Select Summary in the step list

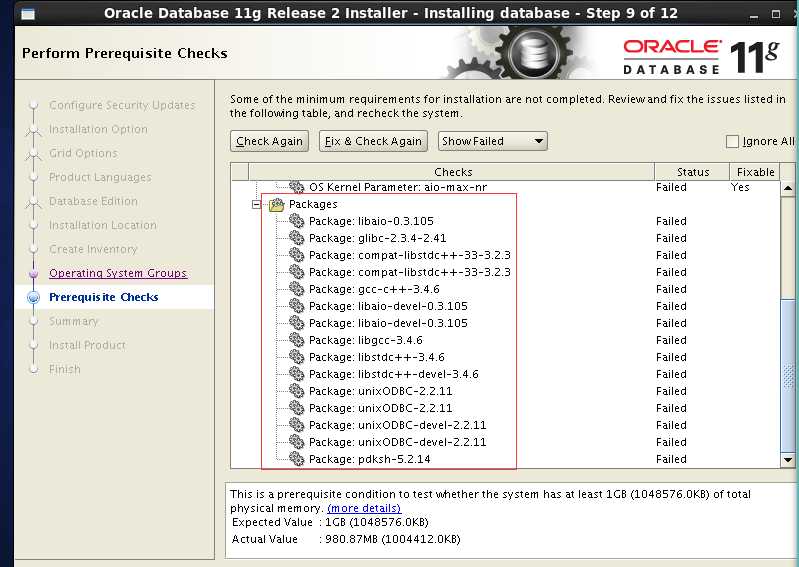click(x=73, y=321)
